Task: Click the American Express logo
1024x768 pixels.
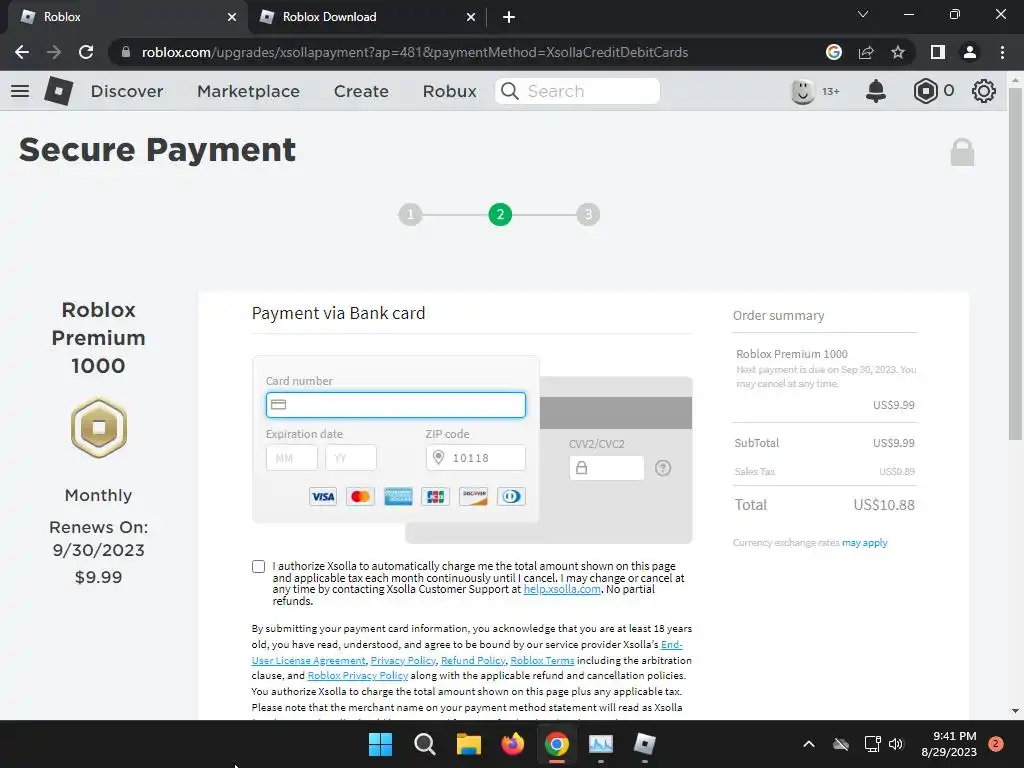Action: 398,496
